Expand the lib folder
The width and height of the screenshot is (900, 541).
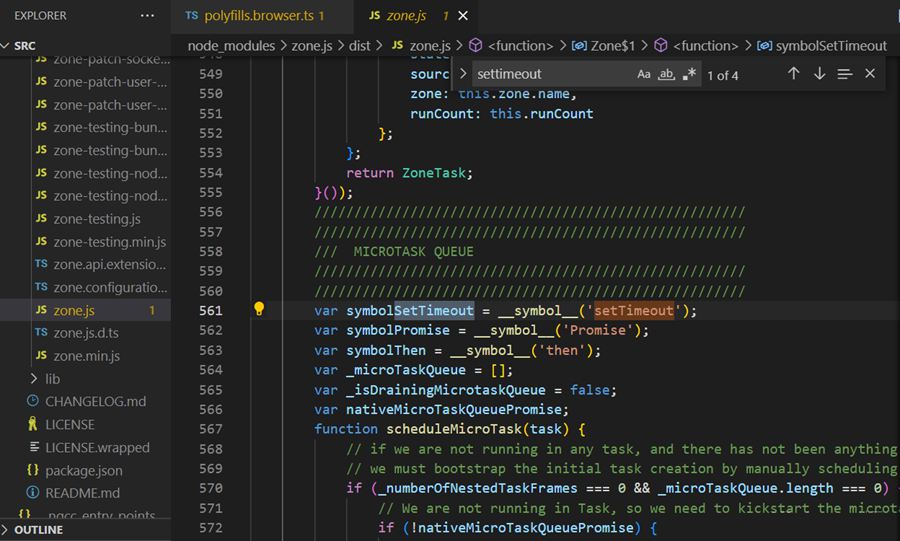(52, 379)
